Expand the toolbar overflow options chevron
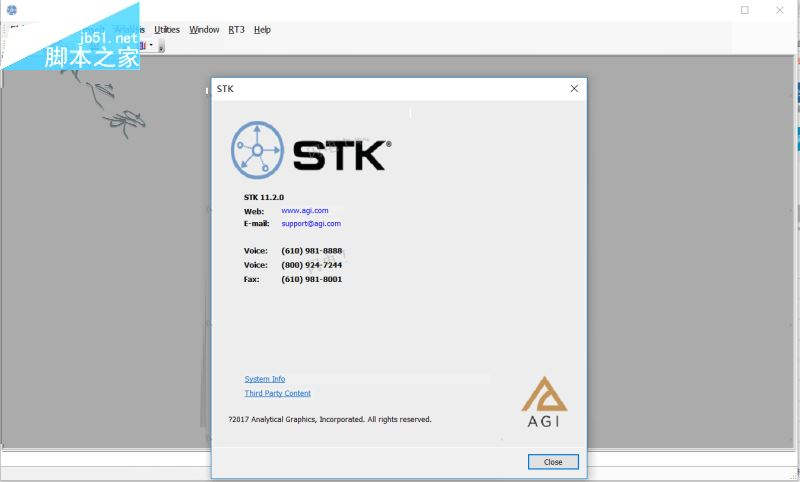The width and height of the screenshot is (800, 482). click(x=161, y=47)
